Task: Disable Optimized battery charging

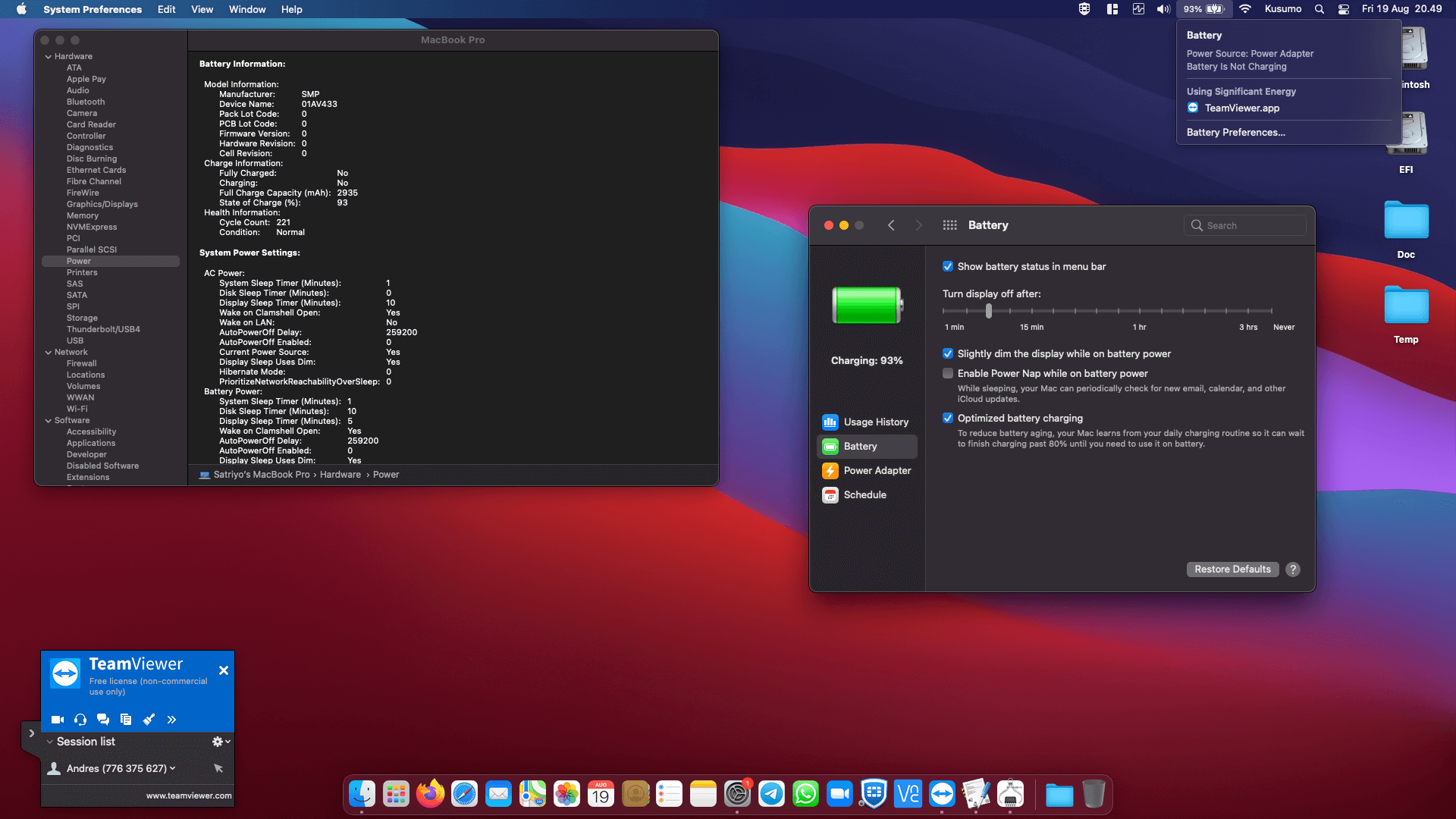Action: coord(948,419)
